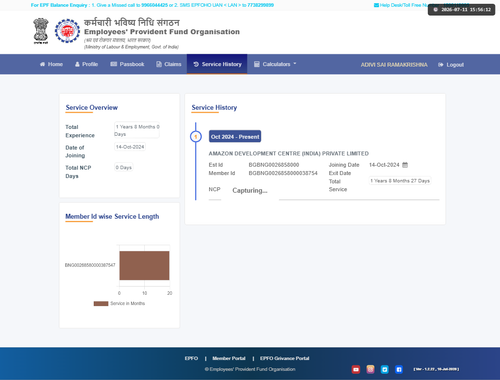The image size is (500, 380).
Task: Click the Employees' Provident Fund Organisation title
Action: tap(162, 32)
